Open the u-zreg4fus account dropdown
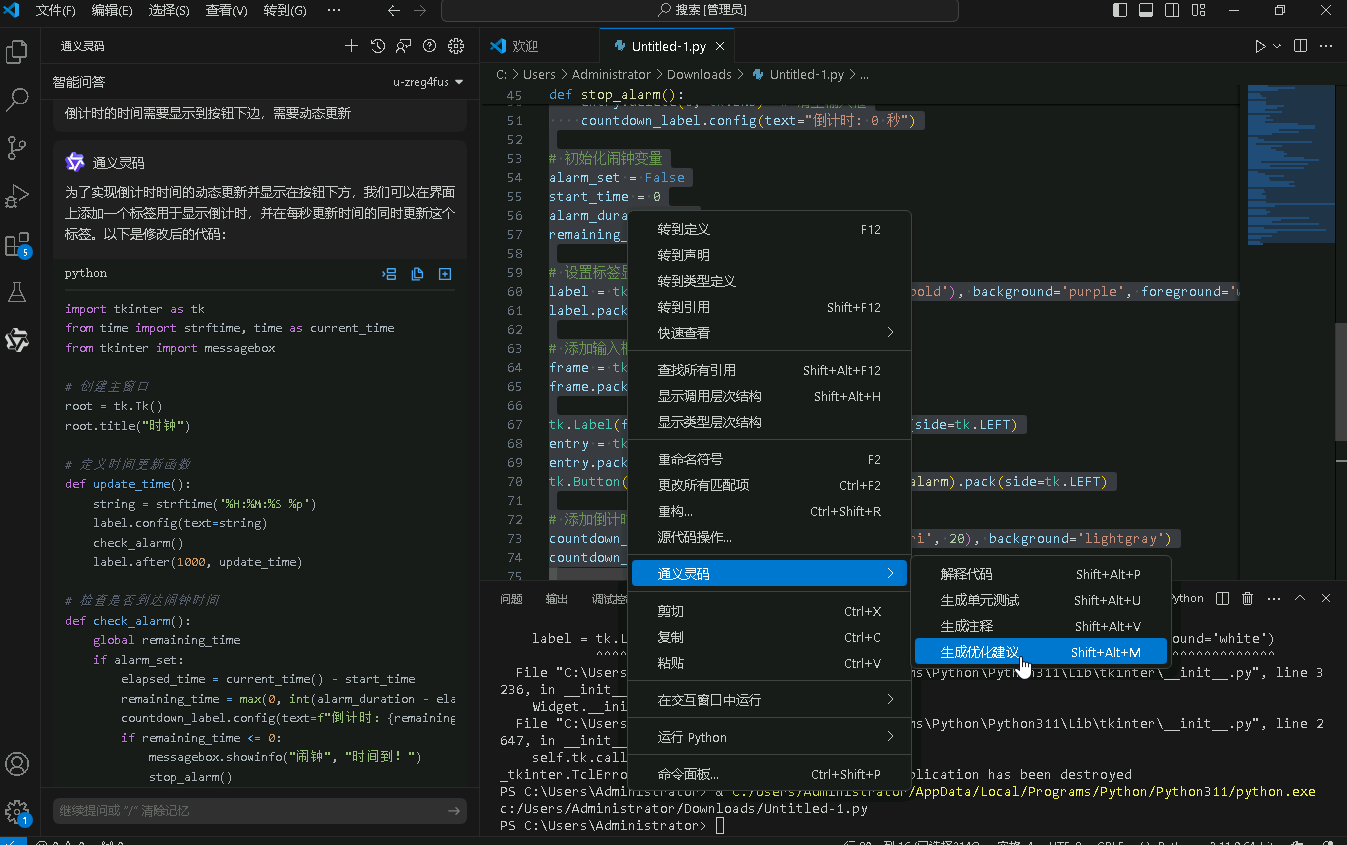Viewport: 1347px width, 845px height. (428, 82)
